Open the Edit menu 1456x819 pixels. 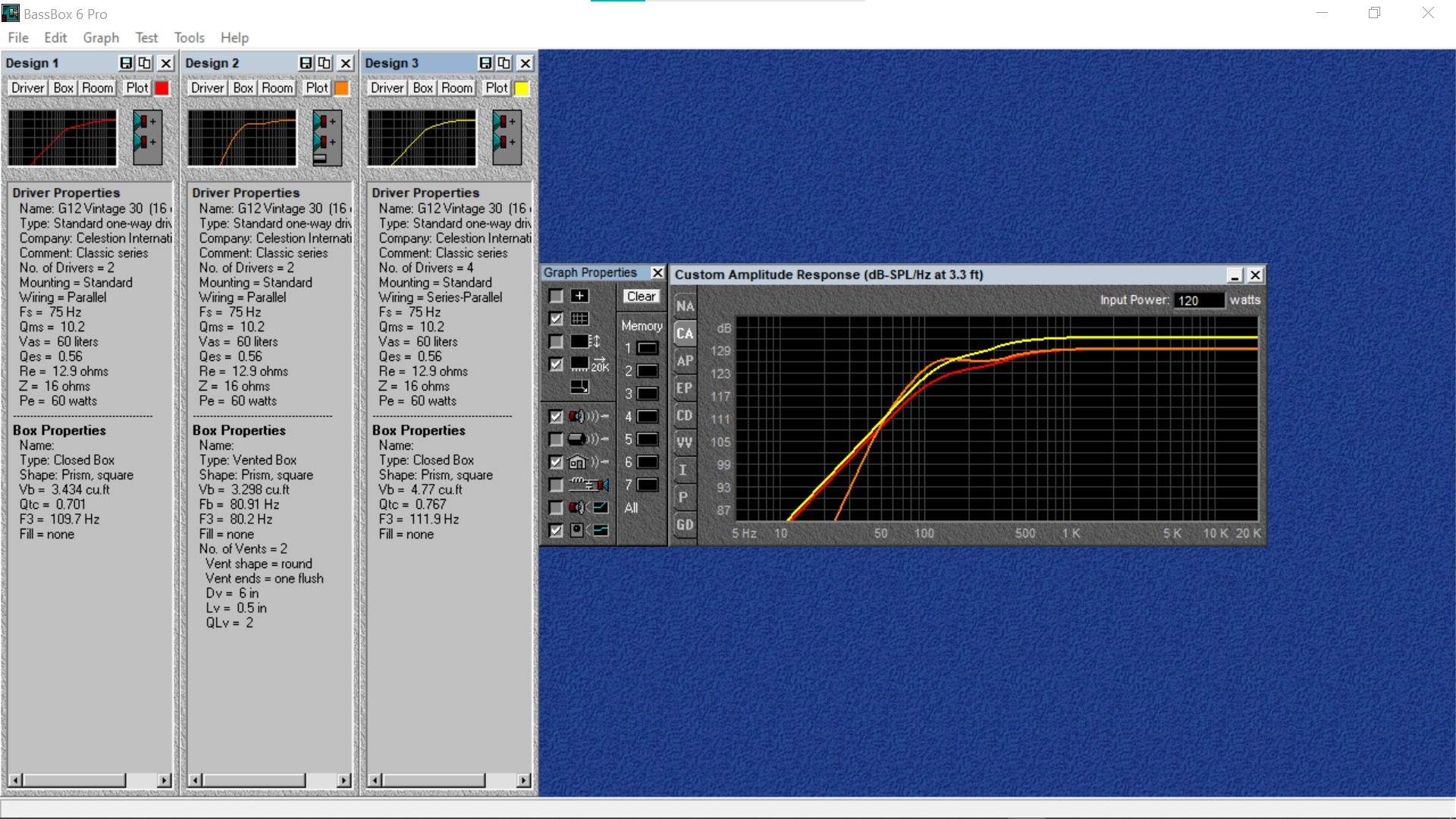(x=55, y=37)
